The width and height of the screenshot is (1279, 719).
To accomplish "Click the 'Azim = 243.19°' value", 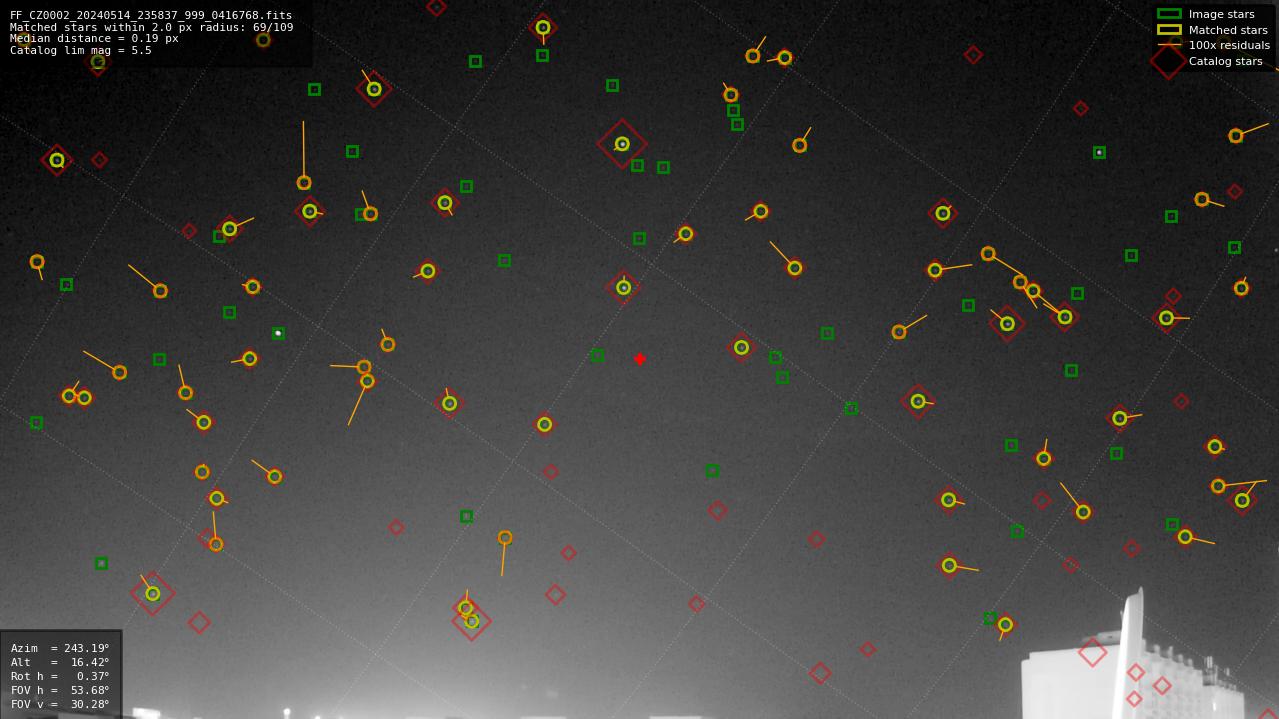I will click(60, 648).
